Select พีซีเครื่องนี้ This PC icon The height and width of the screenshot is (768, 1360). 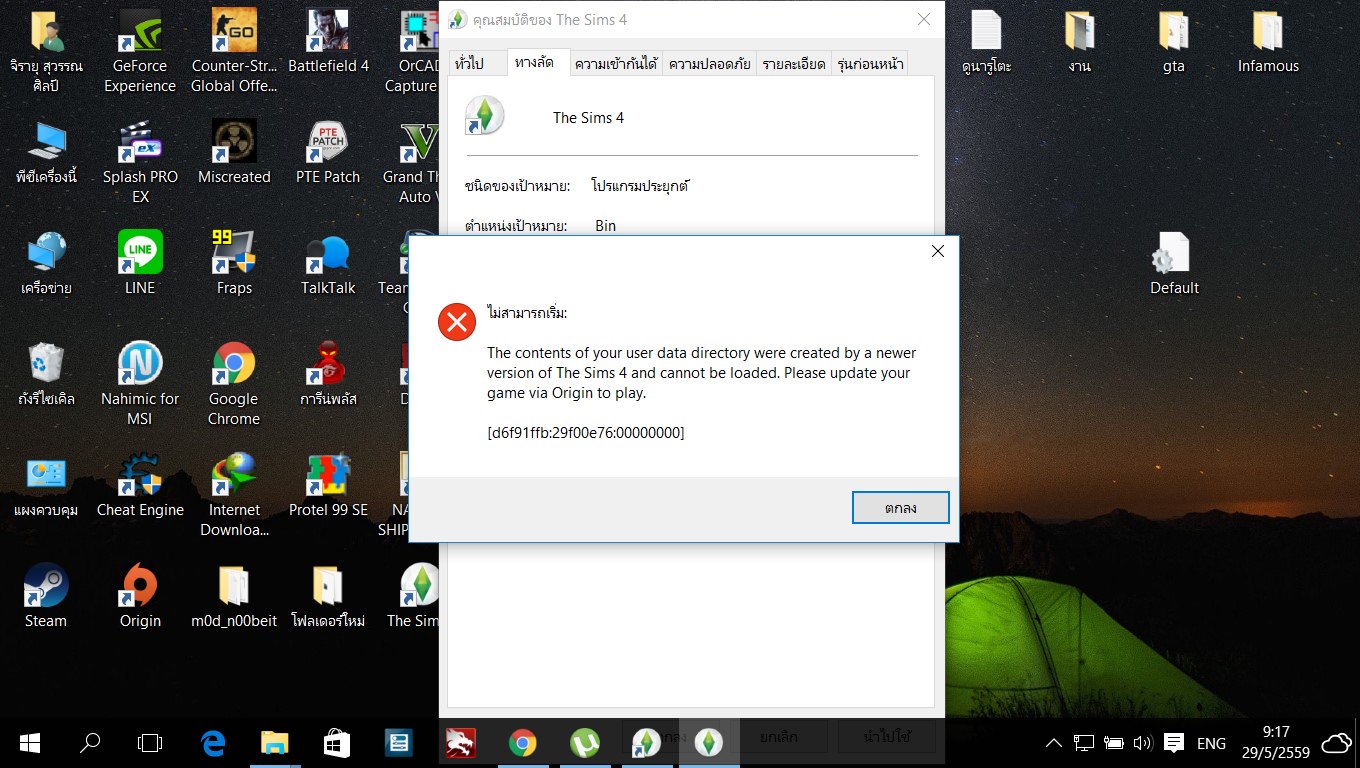click(46, 152)
